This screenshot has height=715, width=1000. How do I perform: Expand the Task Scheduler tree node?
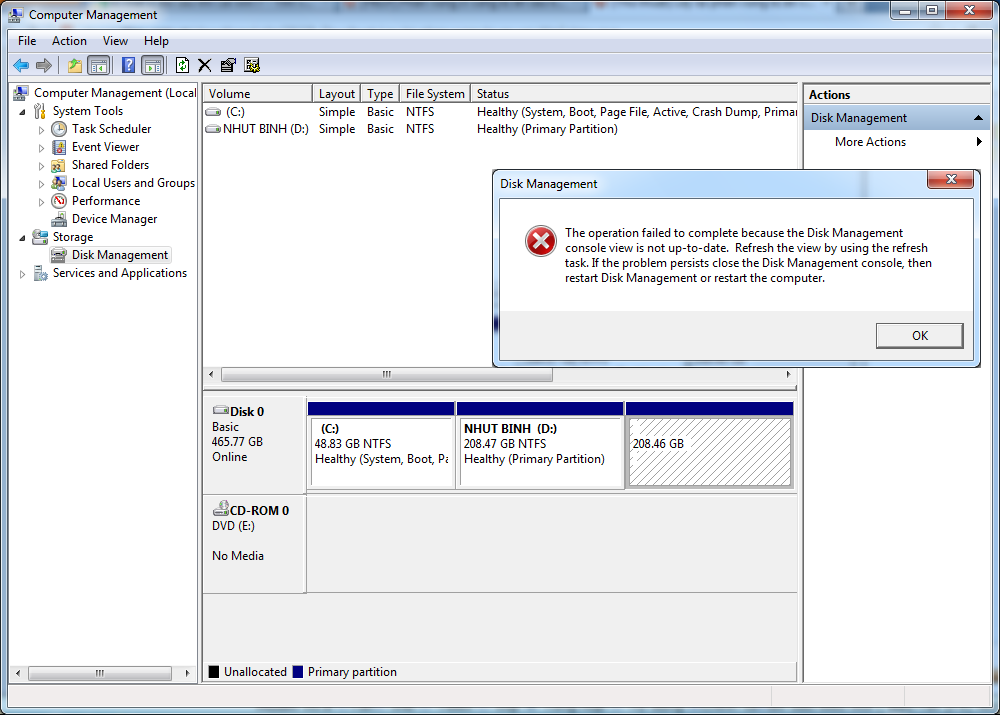point(41,130)
